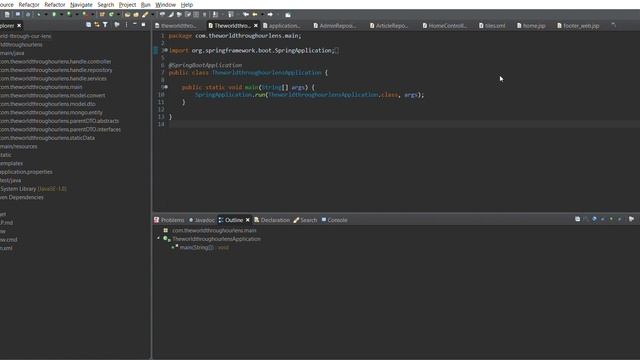
Task: Open the New Java Class dropdown arrow
Action: click(118, 14)
